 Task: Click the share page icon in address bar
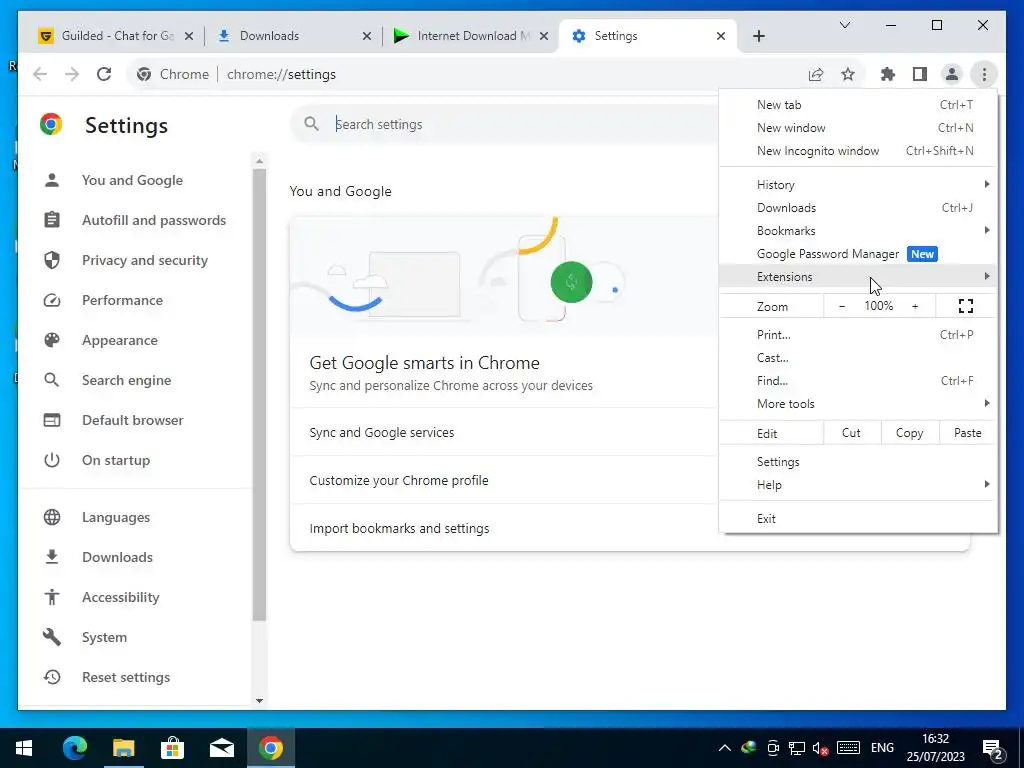point(816,74)
